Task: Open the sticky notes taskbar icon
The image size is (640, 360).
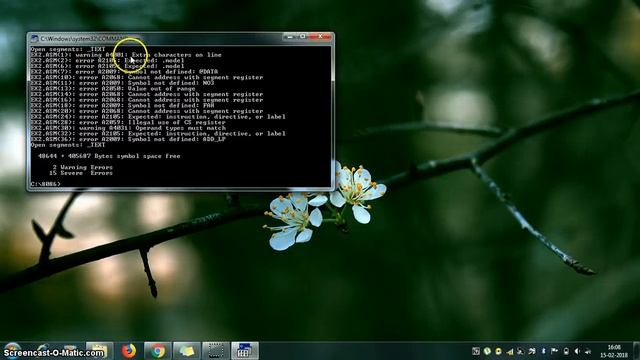Action: 187,351
